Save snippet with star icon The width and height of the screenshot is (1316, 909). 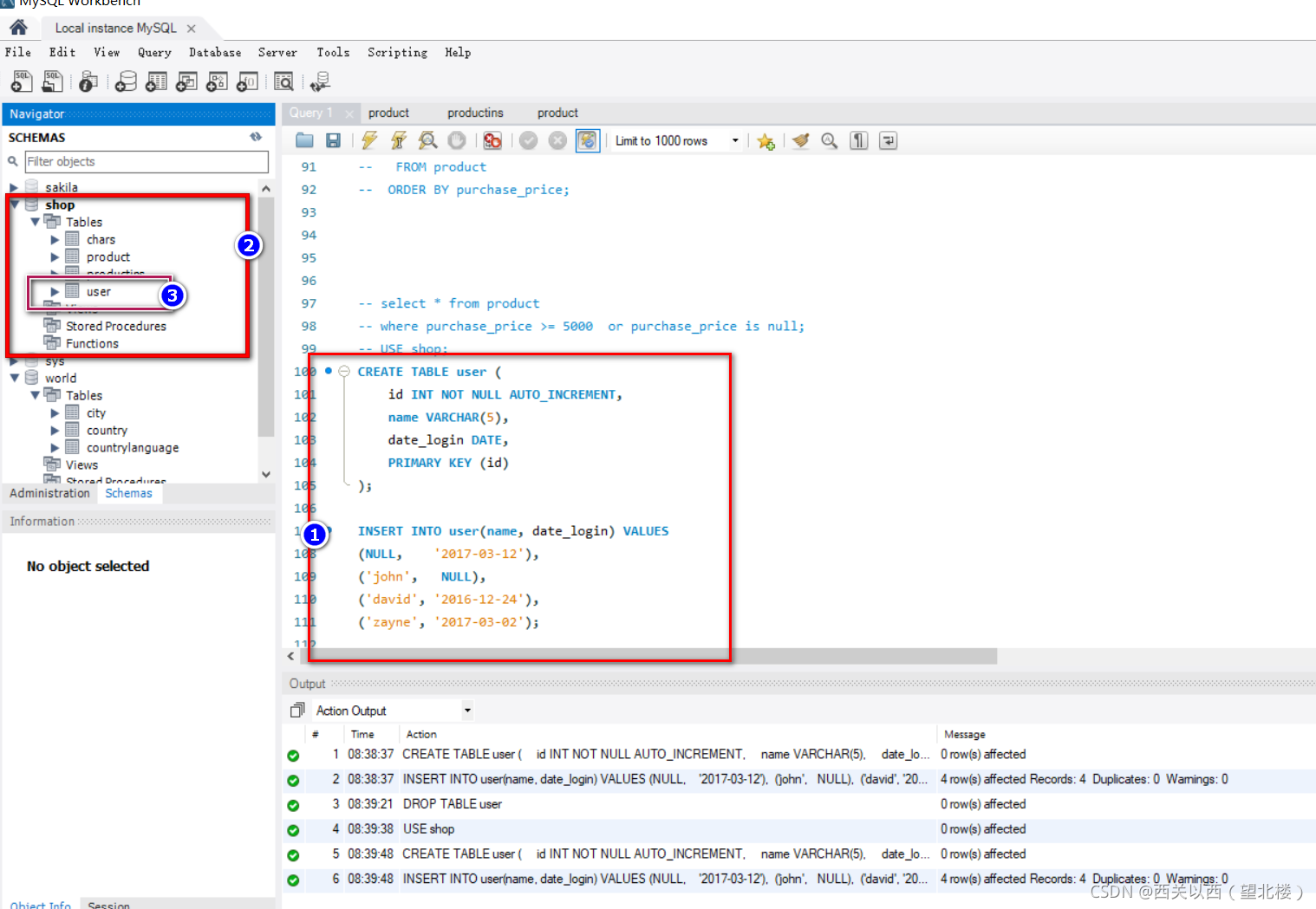click(x=765, y=141)
